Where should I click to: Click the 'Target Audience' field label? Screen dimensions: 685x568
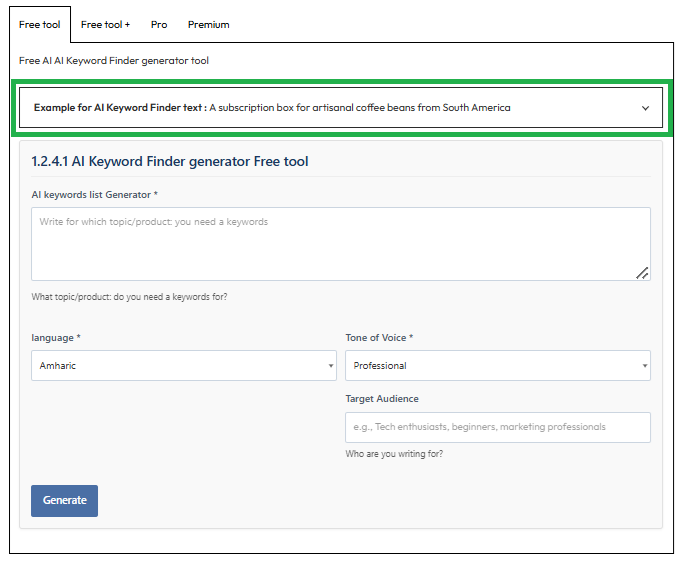tap(382, 399)
